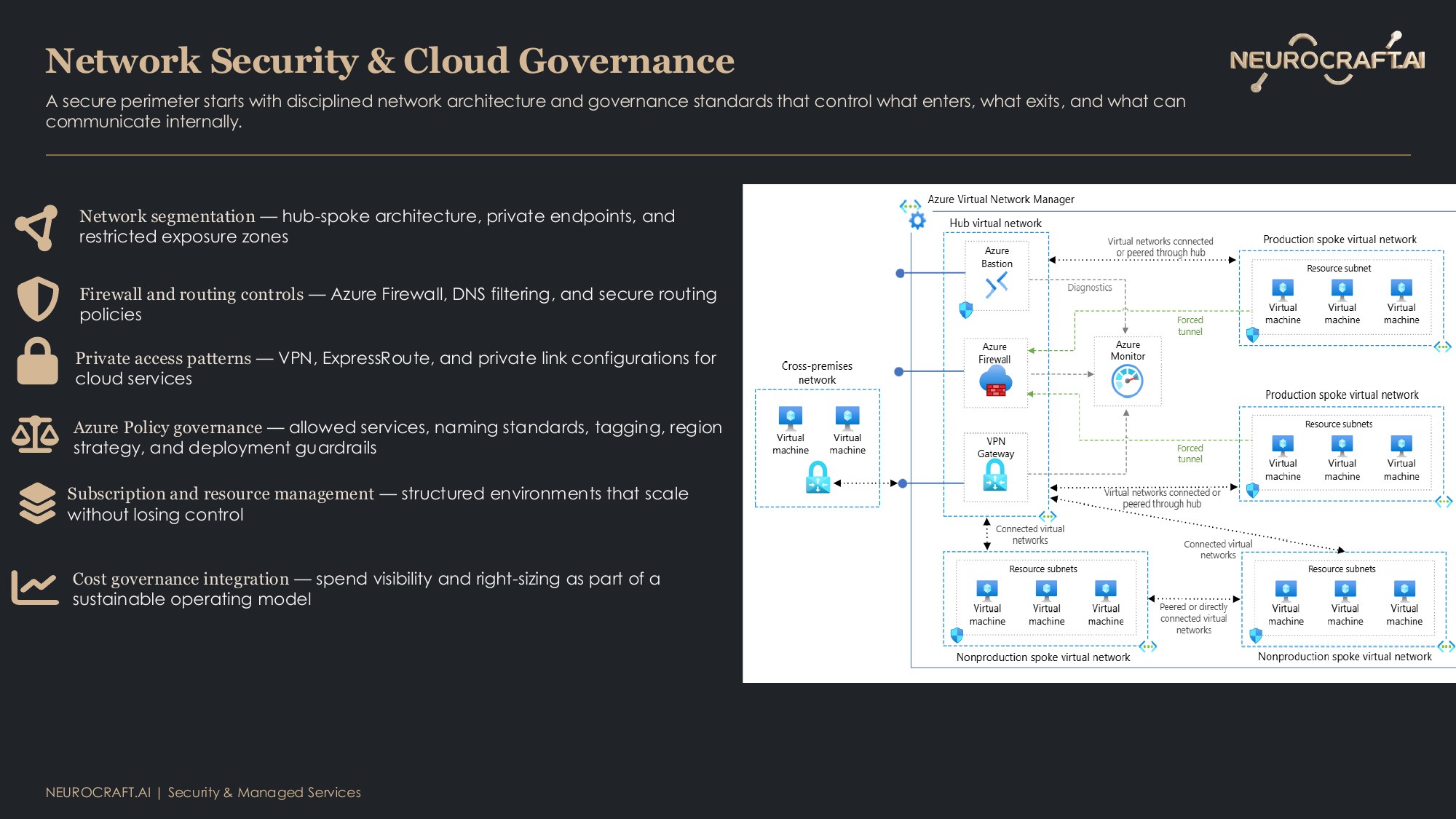Click the slide title Network Security & Cloud Governance
The width and height of the screenshot is (1456, 819).
coord(390,60)
